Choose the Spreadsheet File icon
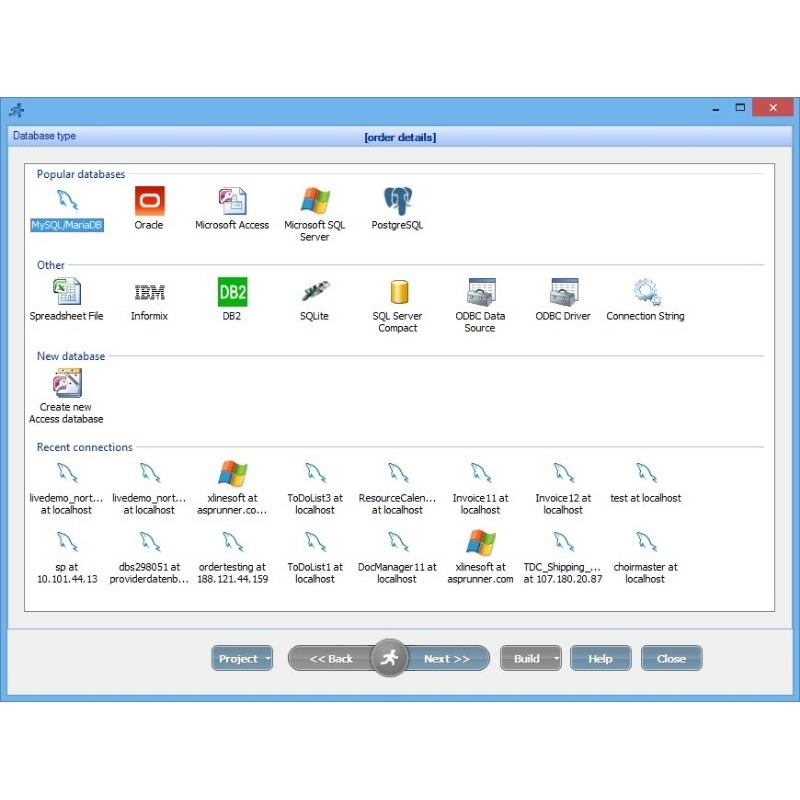Screen dimensions: 800x800 (x=67, y=292)
